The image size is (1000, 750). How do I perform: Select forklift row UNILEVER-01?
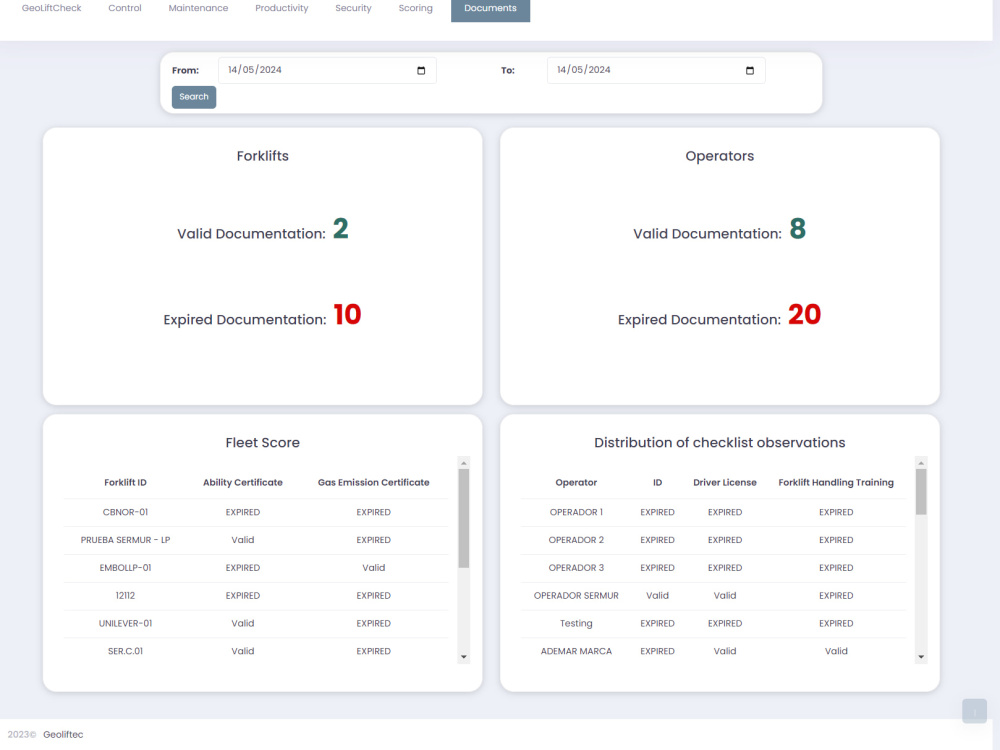point(256,623)
